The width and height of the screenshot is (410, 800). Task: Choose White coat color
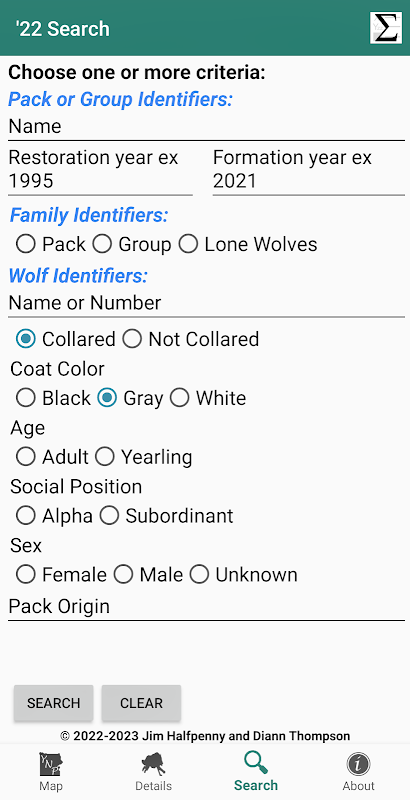coord(180,398)
